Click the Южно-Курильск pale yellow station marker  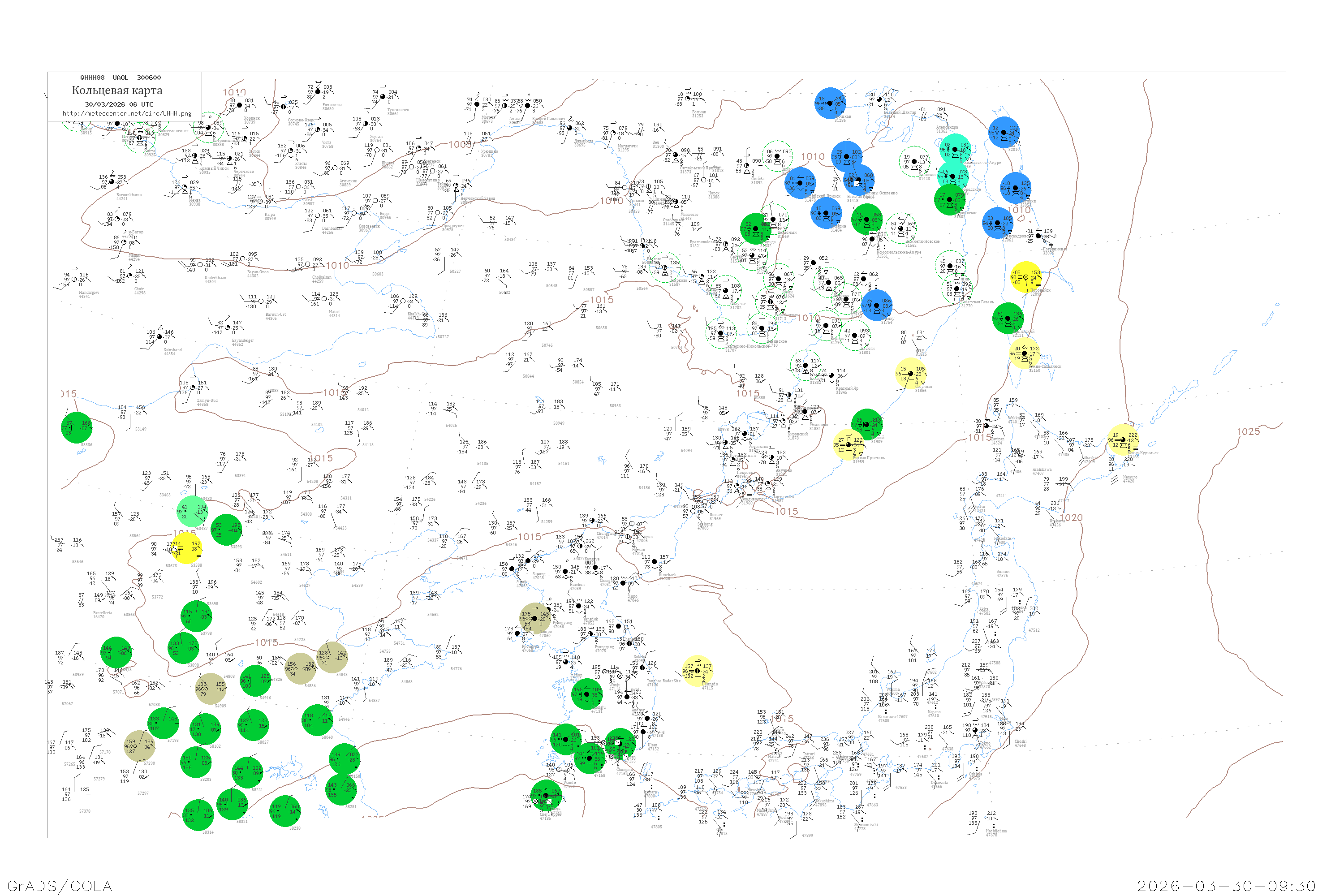click(1123, 439)
